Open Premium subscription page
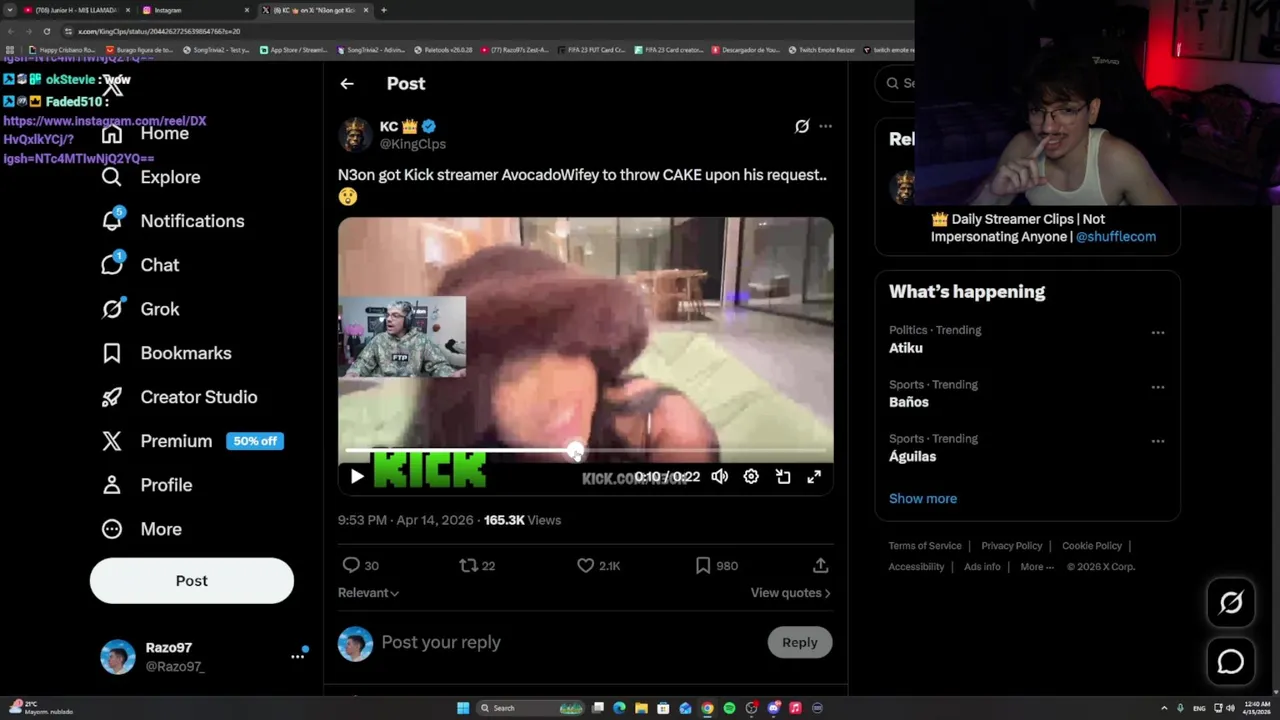Screen dimensions: 1280x720 pyautogui.click(x=192, y=441)
